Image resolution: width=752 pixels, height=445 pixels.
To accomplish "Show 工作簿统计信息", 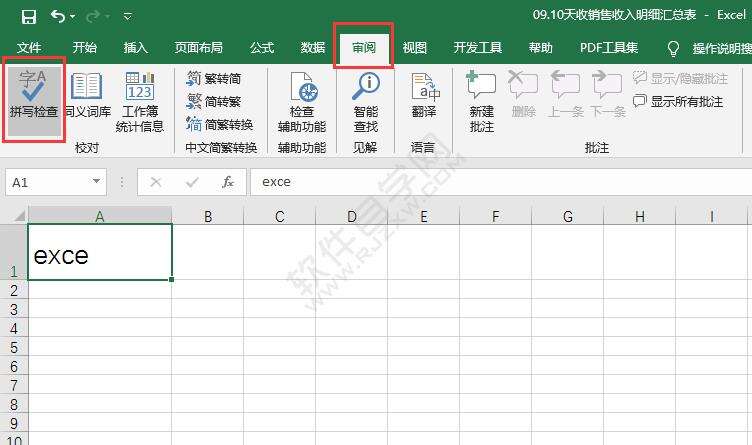I will point(140,102).
